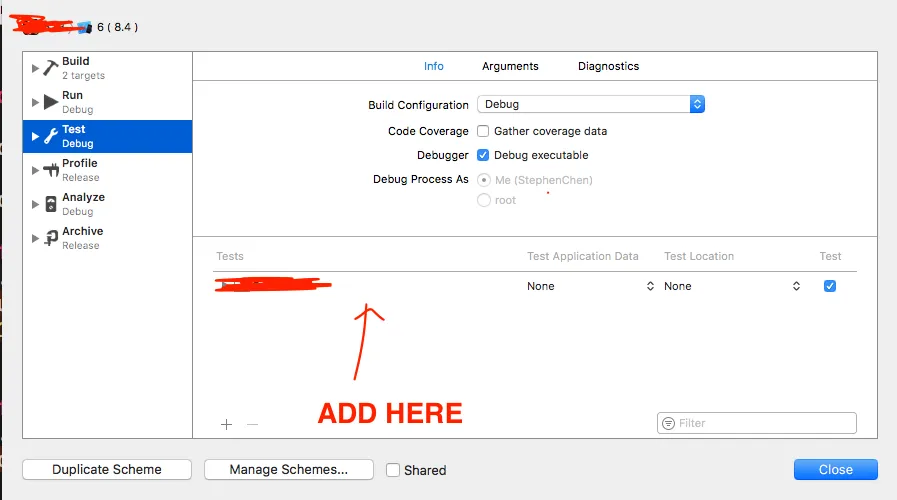Click the Test wrench icon
The height and width of the screenshot is (500, 897).
click(50, 136)
